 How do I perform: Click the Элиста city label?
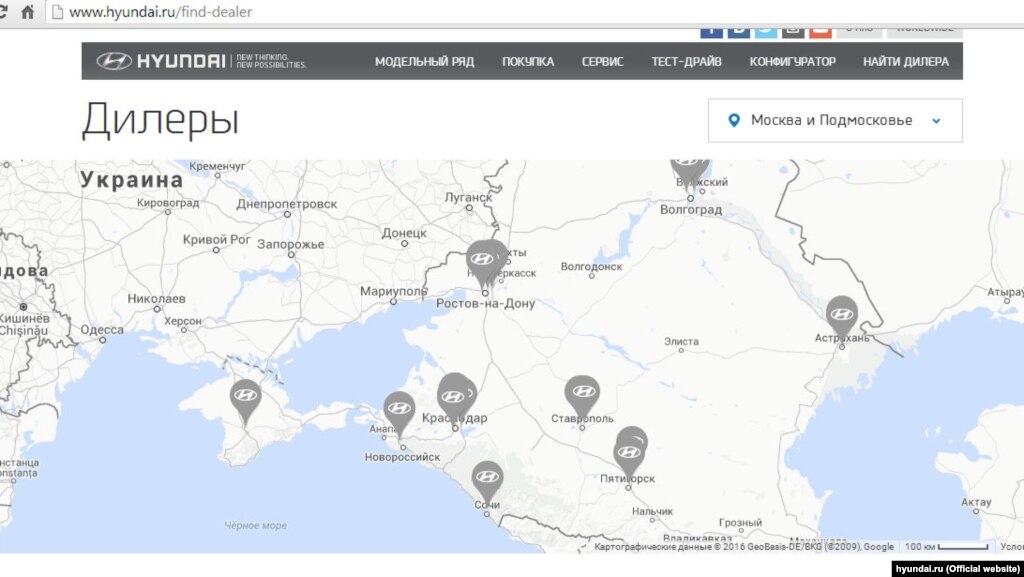tap(681, 341)
